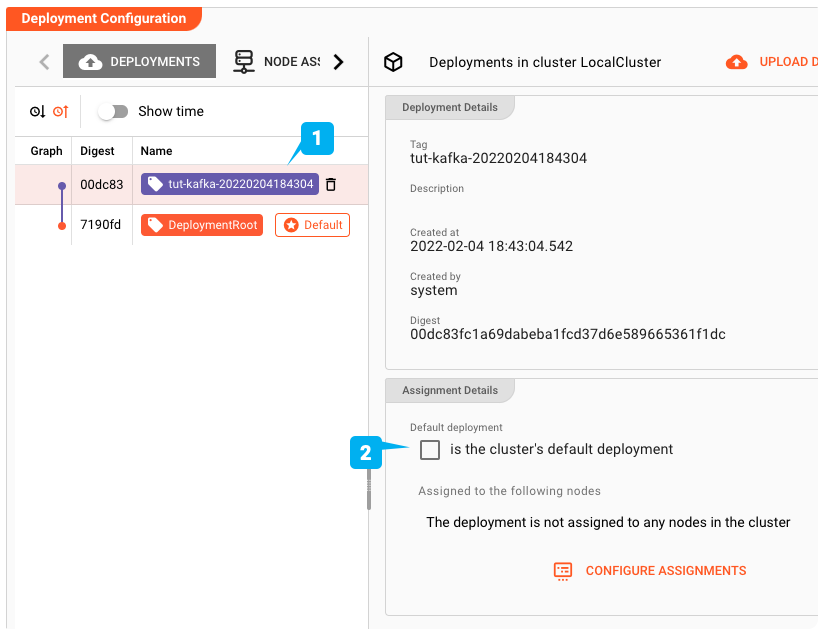Viewport: 818px width, 629px height.
Task: Click the upload cloud icon at top right
Action: 736,62
